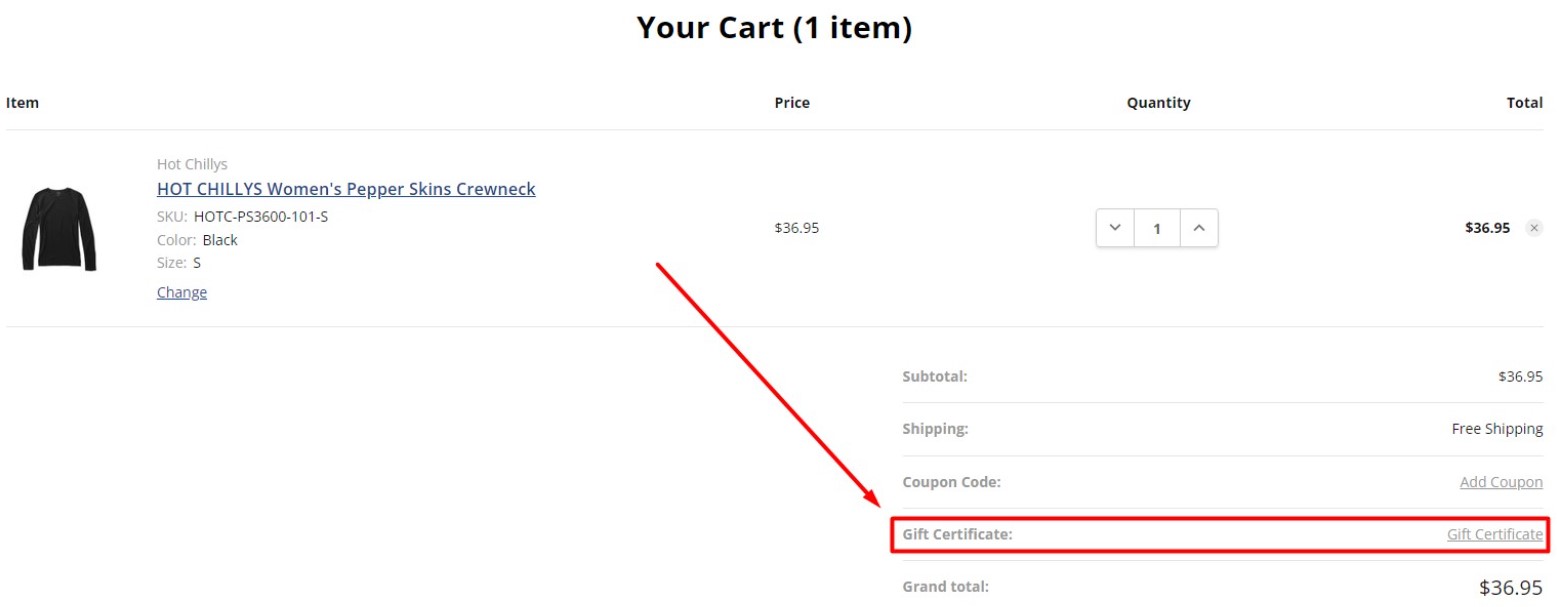Click the Quantity column header
The height and width of the screenshot is (607, 1557).
pyautogui.click(x=1158, y=102)
